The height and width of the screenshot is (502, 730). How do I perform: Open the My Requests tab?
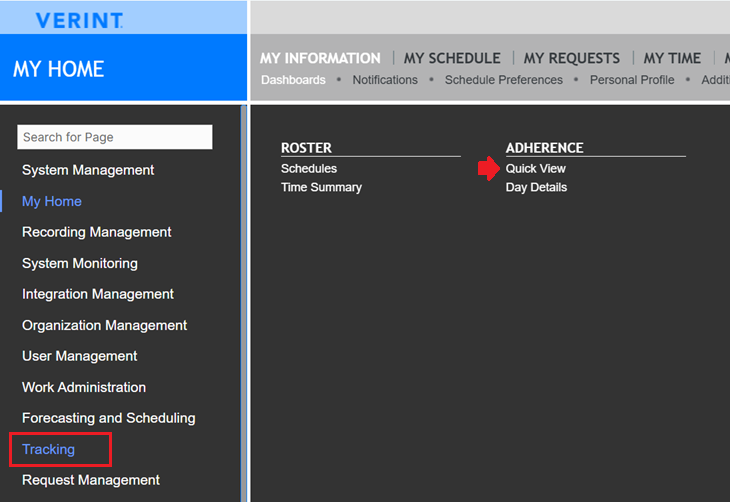coord(572,58)
